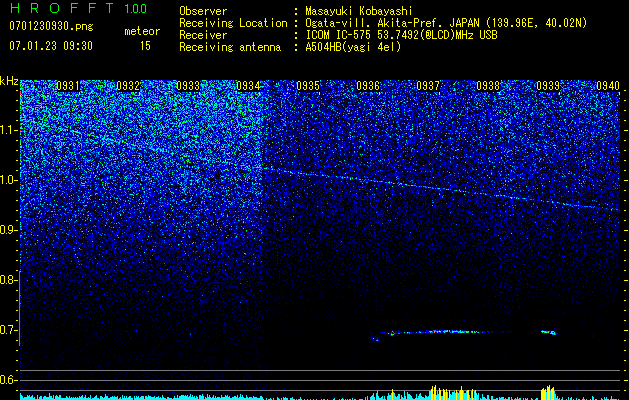This screenshot has height=400, width=629.
Task: Click the 1.0 frequency axis label
Action: [9, 180]
